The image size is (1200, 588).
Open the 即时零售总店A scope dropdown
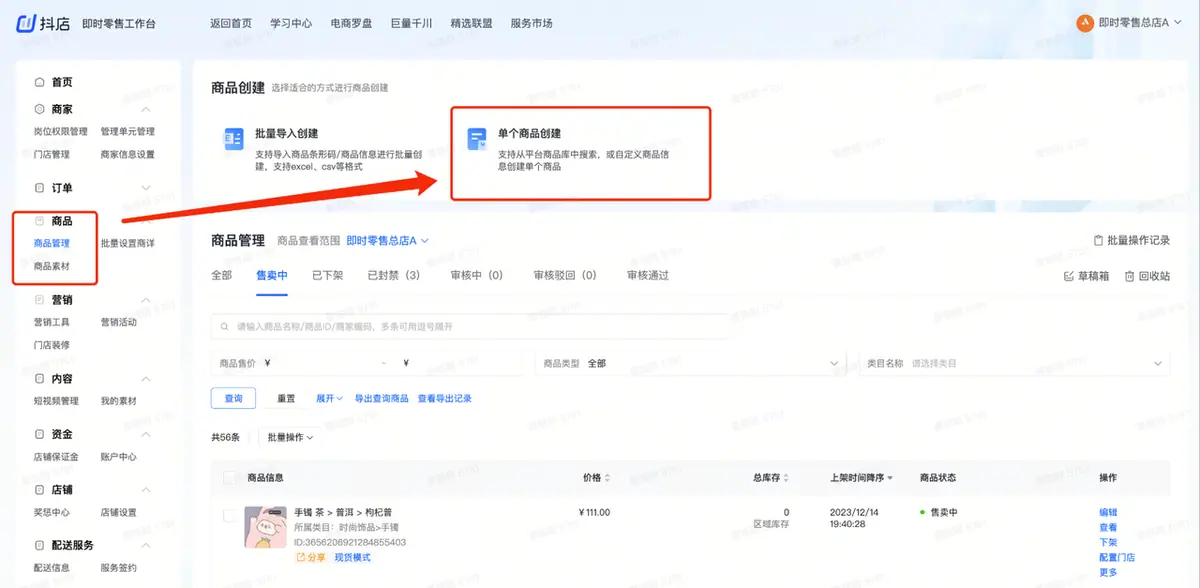[388, 240]
